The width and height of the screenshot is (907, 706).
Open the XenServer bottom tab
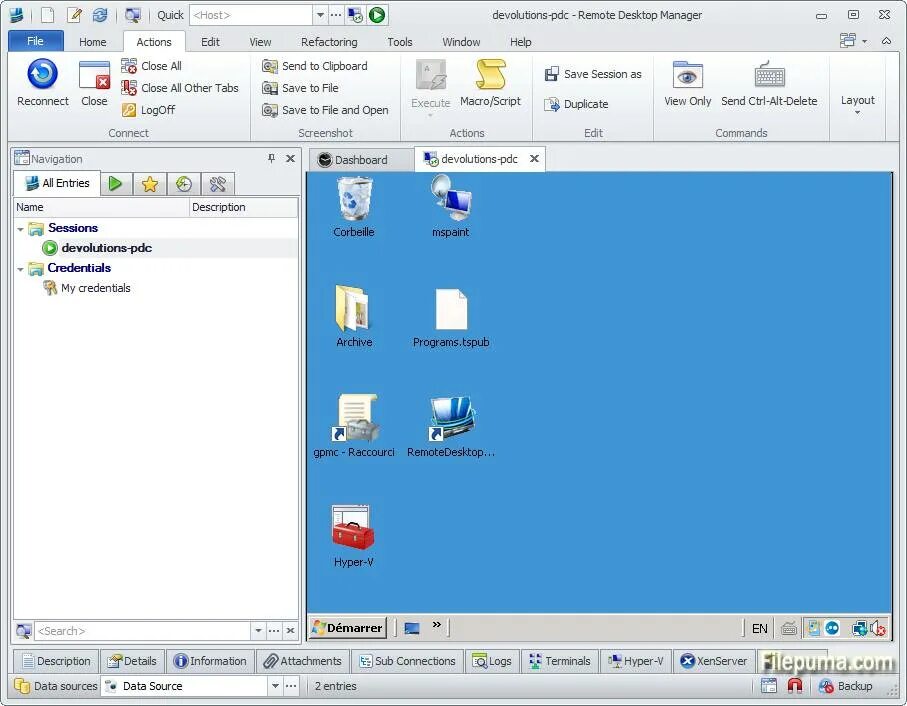[714, 661]
